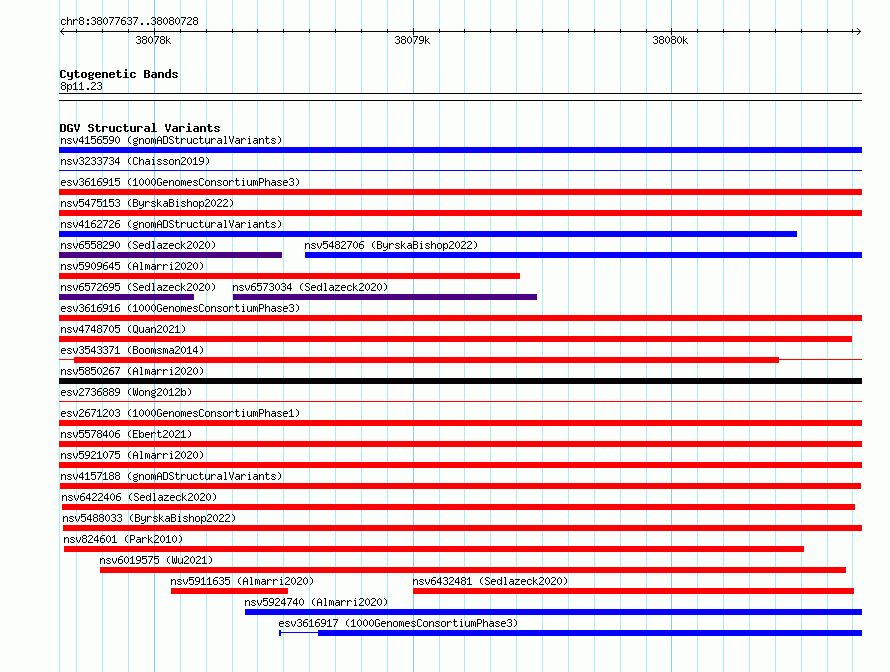This screenshot has width=890, height=672.
Task: Click the Cytogenetic Bands track title
Action: [x=119, y=74]
